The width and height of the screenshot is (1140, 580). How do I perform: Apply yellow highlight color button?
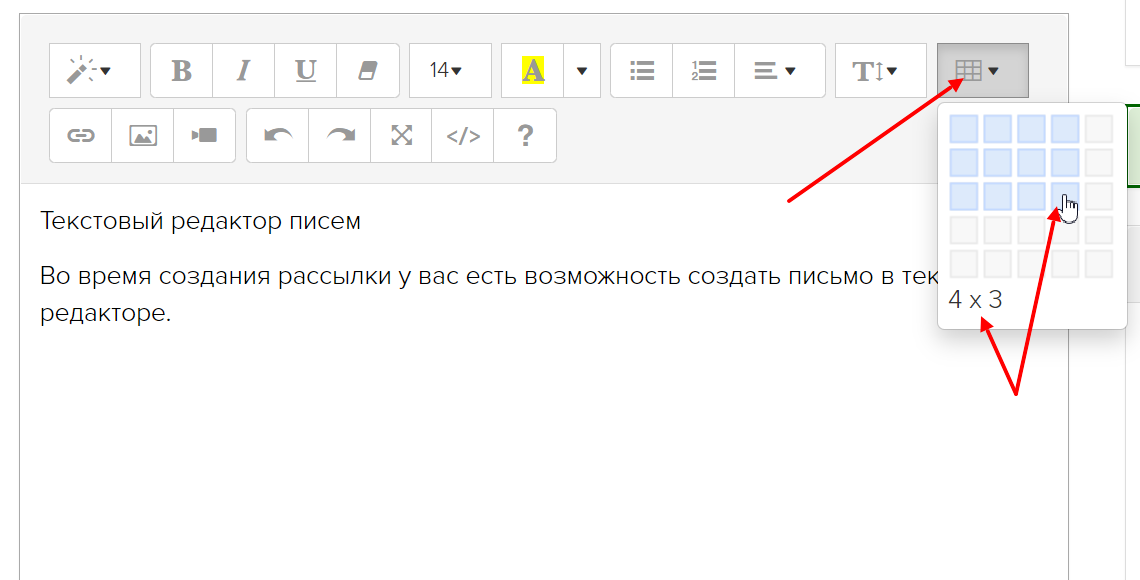click(x=532, y=71)
